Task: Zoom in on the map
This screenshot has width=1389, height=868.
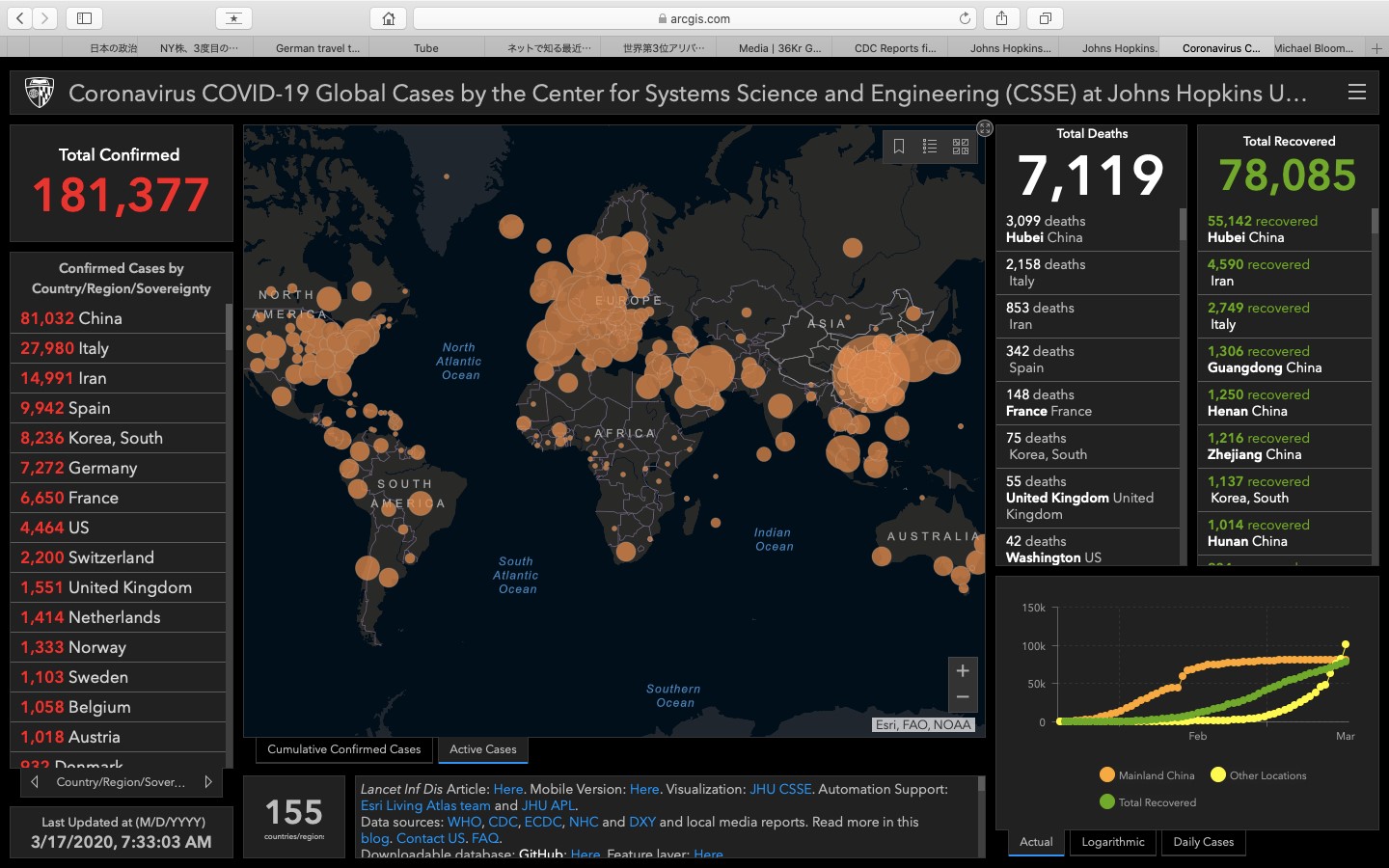Action: pos(963,671)
